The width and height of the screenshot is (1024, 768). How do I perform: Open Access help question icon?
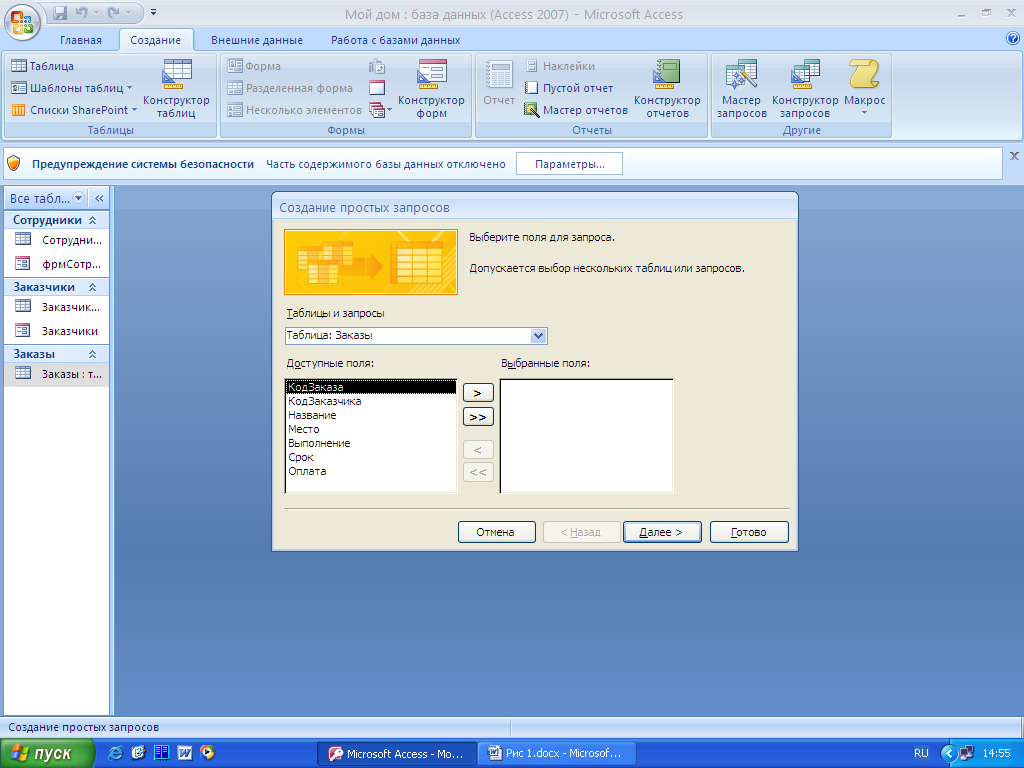pos(1013,39)
